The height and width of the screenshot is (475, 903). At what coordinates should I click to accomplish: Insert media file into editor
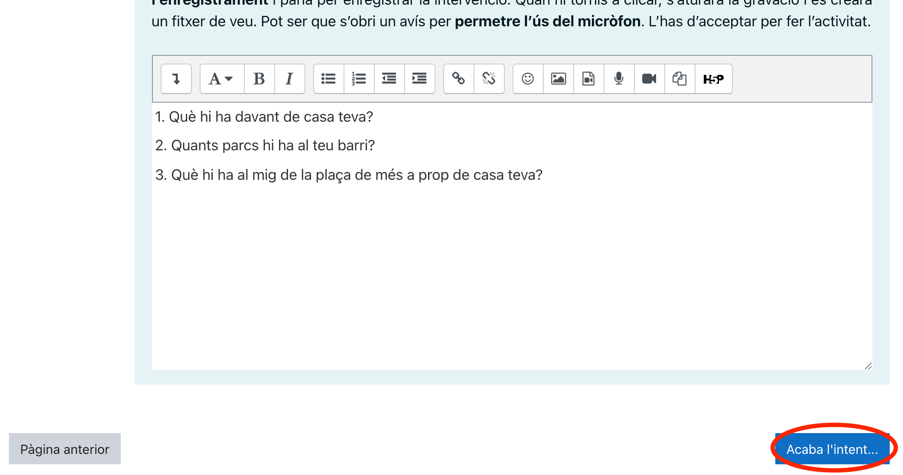tap(588, 79)
